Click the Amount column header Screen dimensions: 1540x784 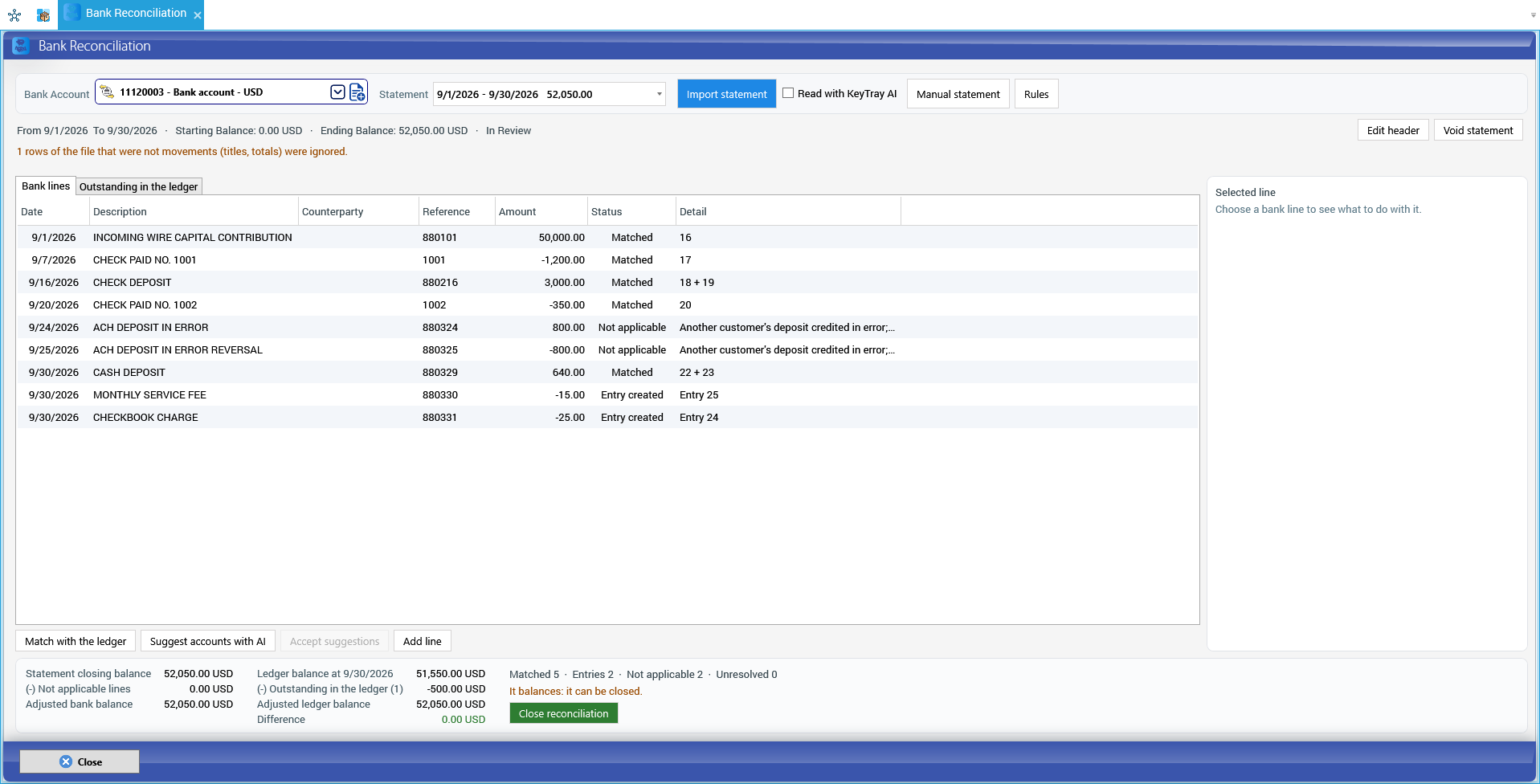pyautogui.click(x=541, y=211)
